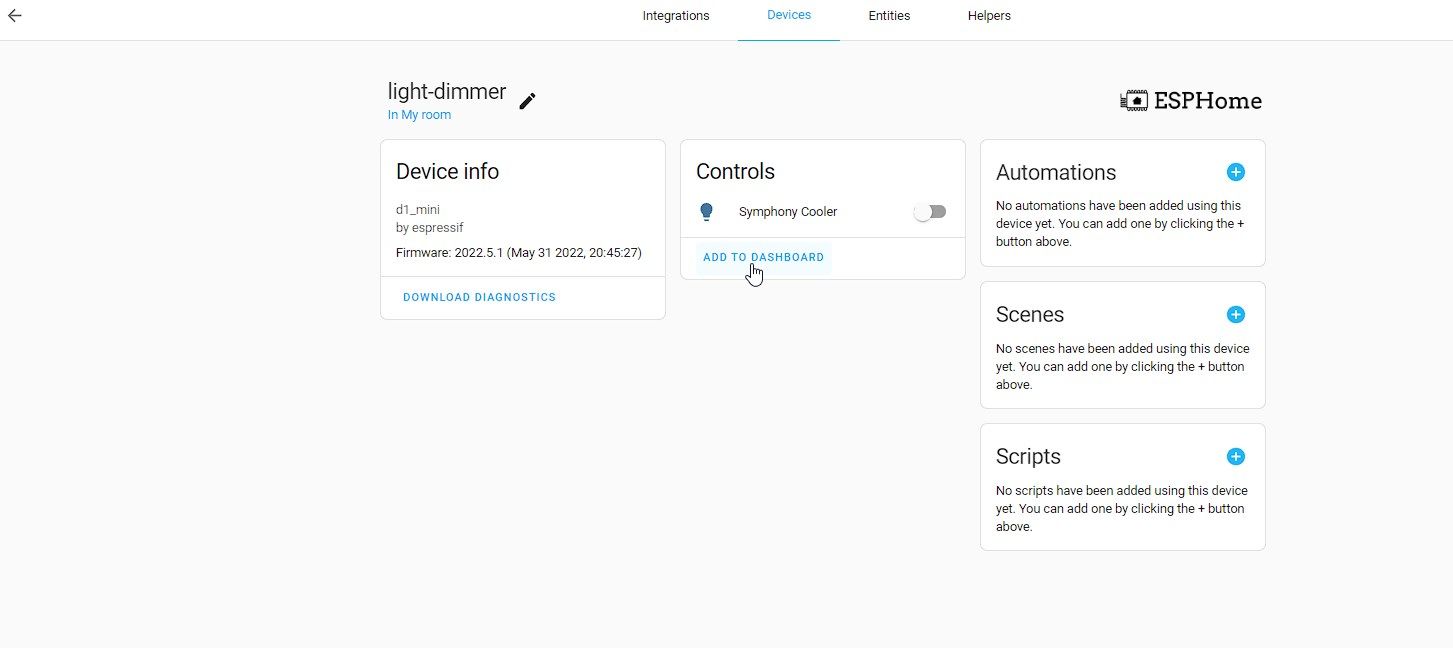Click the Automations card heading
Image resolution: width=1453 pixels, height=648 pixels.
pos(1055,172)
